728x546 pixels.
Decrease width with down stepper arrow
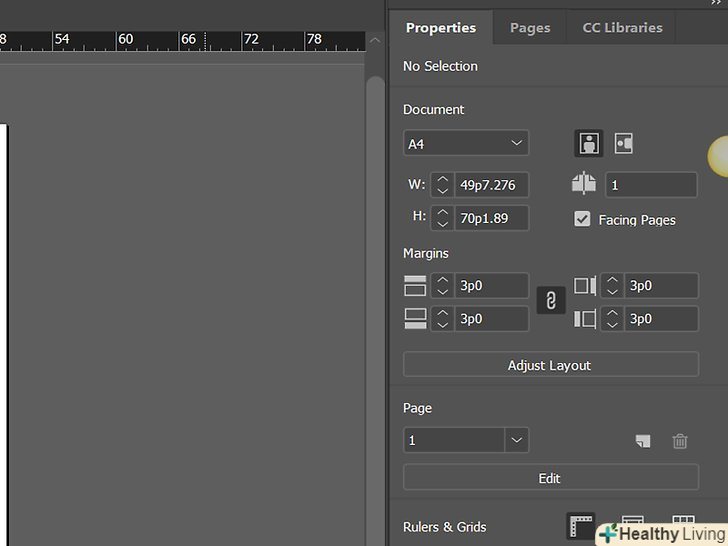click(x=442, y=191)
